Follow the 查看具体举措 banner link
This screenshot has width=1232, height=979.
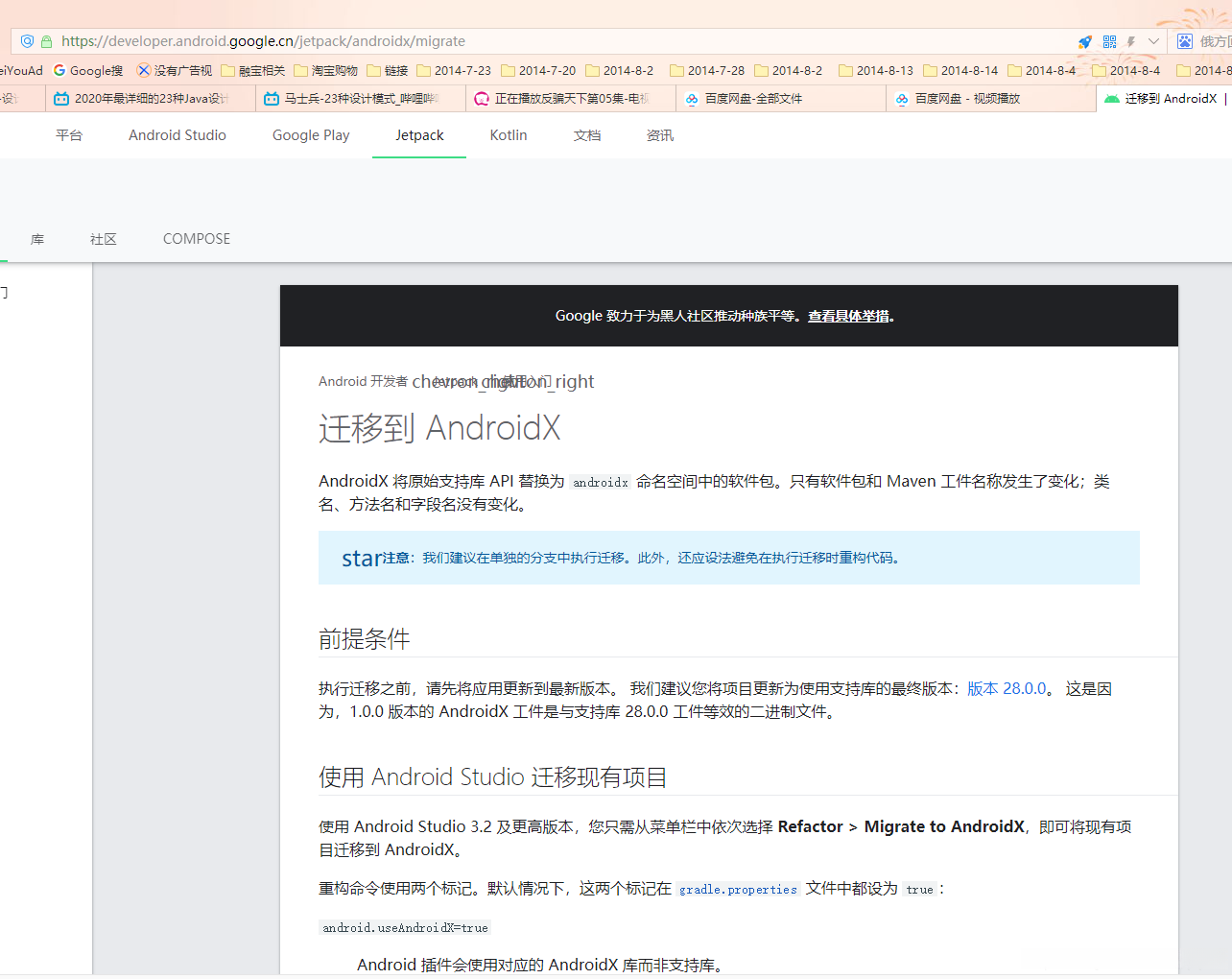tap(849, 316)
